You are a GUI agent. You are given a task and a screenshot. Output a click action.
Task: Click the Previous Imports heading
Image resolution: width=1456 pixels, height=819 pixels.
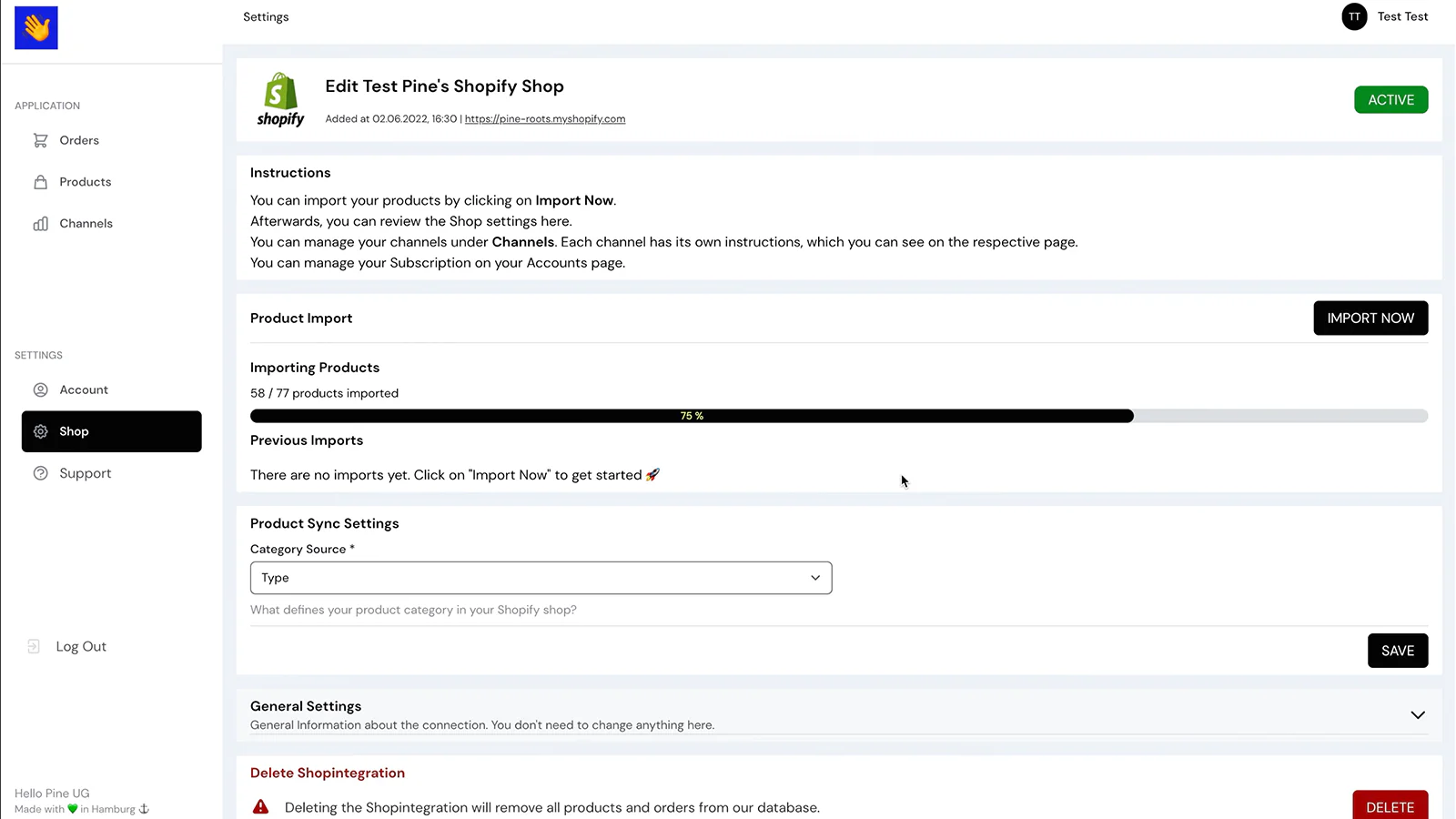tap(307, 440)
